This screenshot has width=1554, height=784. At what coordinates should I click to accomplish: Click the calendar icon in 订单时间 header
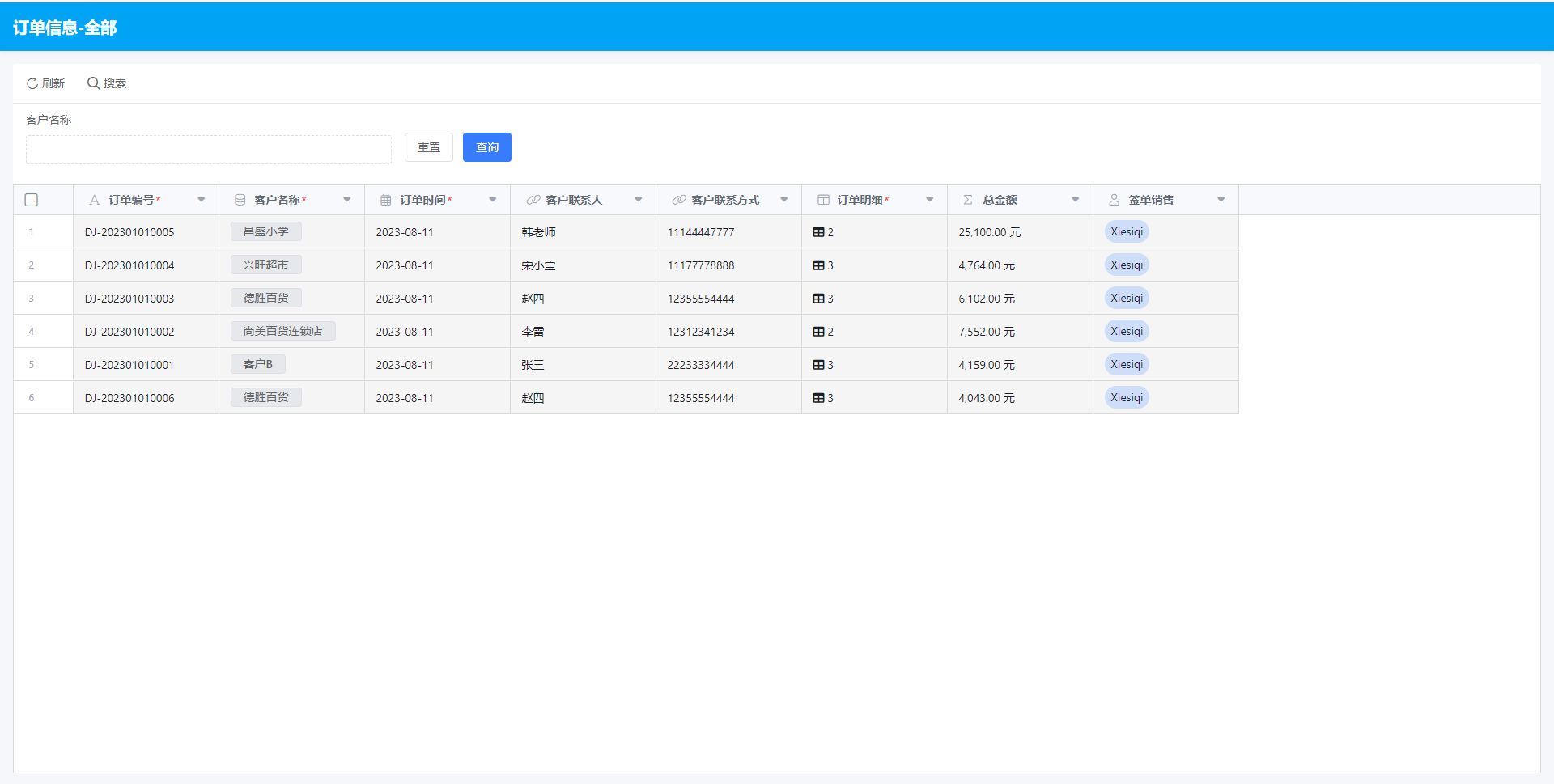386,200
